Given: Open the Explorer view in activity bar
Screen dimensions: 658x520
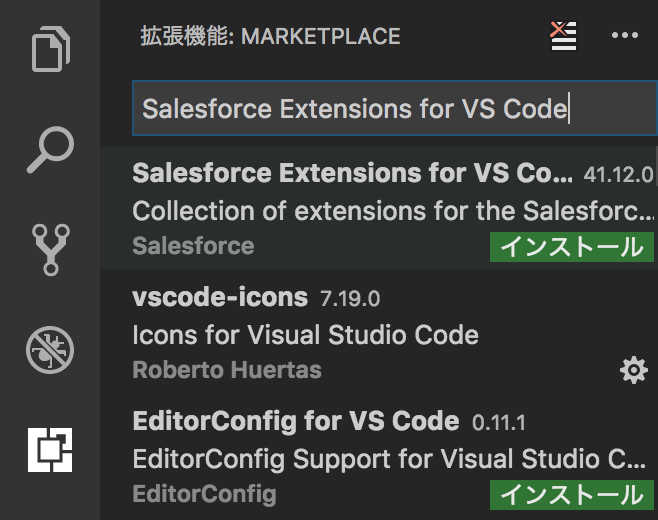Looking at the screenshot, I should pos(50,50).
